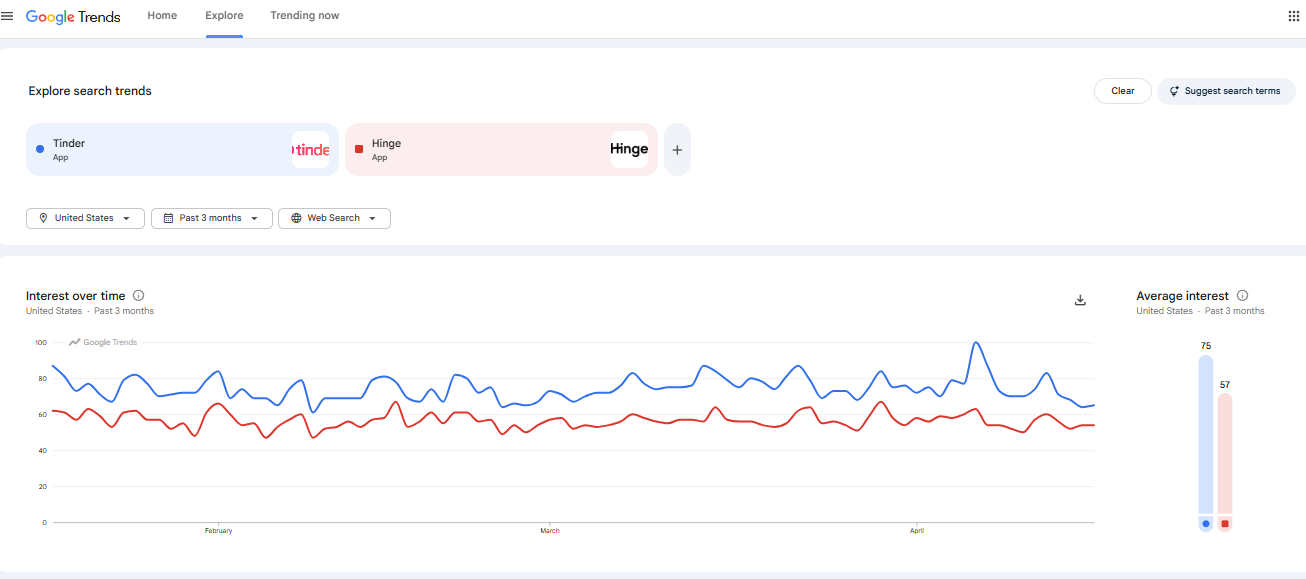Click Suggest search terms button
Viewport: 1306px width, 579px height.
(1226, 91)
